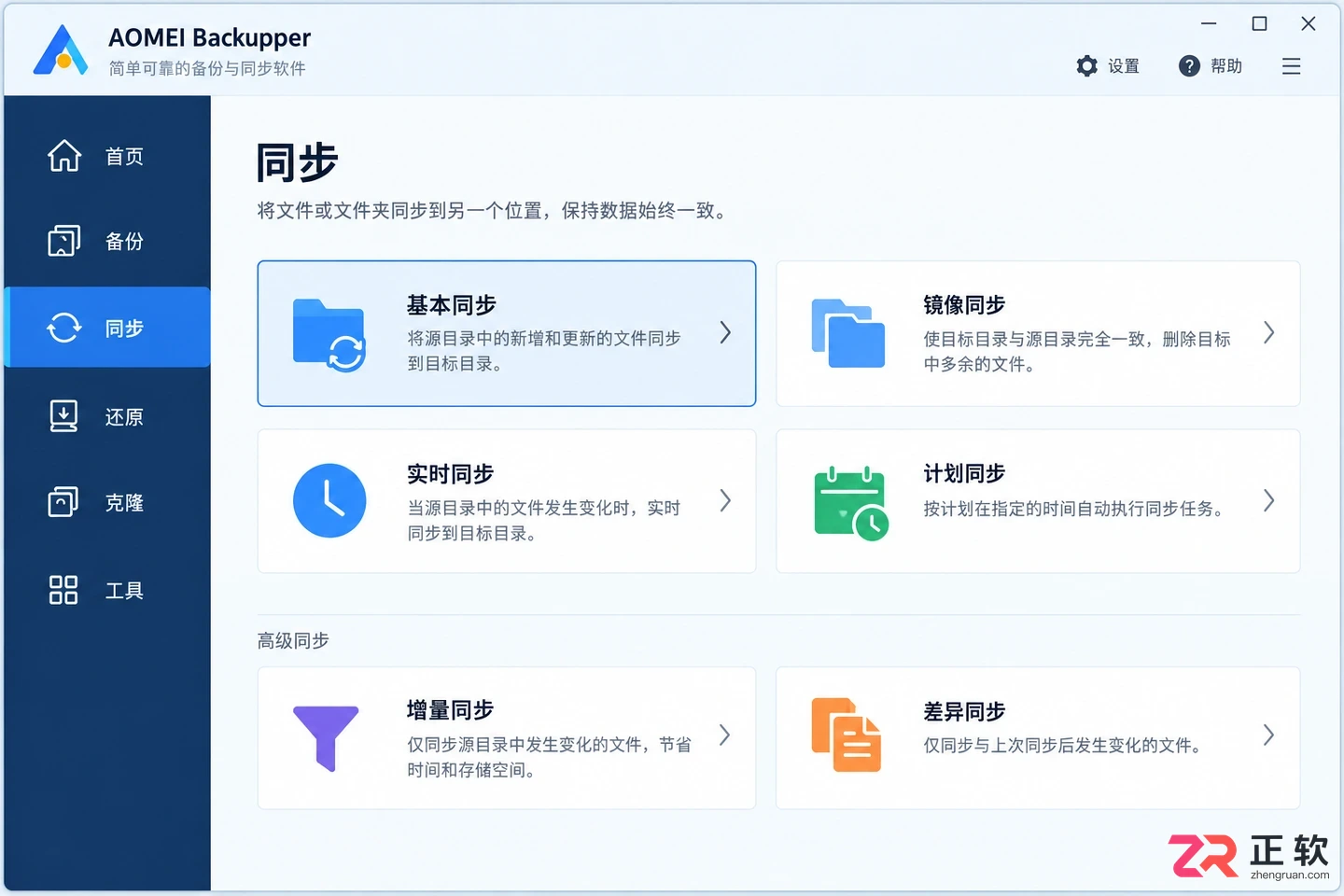Click the 基本同步 folder sync icon
The width and height of the screenshot is (1344, 896).
point(329,335)
